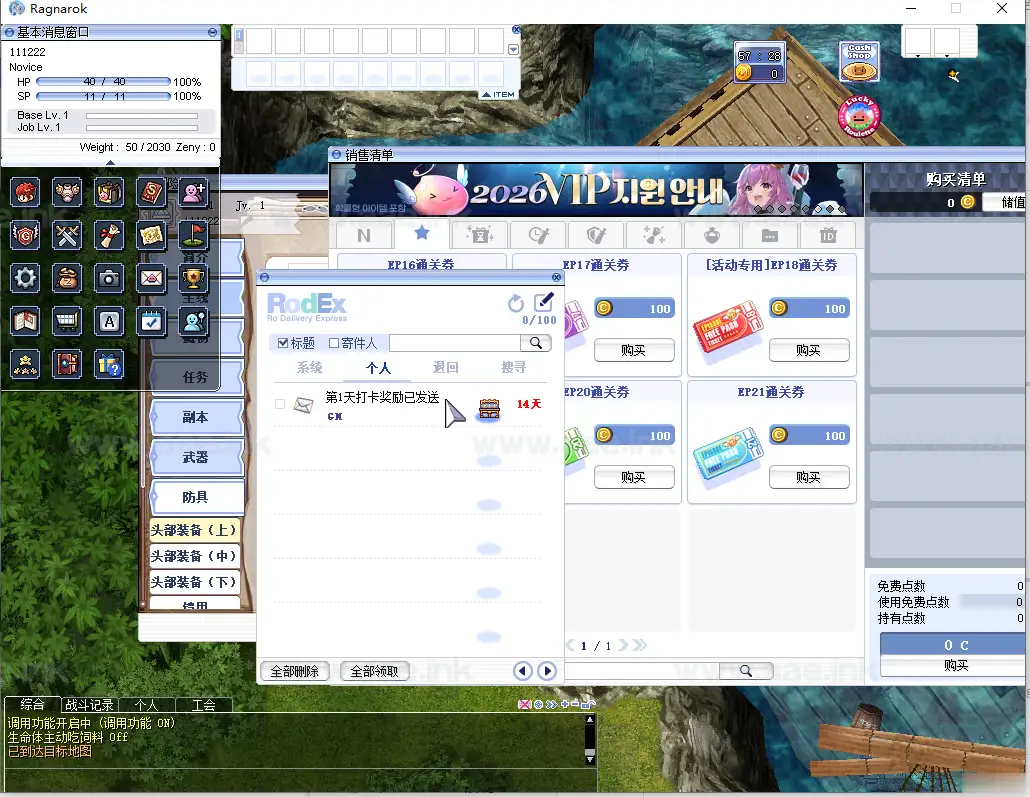
Task: Buy the EP17通关券 item
Action: (634, 350)
